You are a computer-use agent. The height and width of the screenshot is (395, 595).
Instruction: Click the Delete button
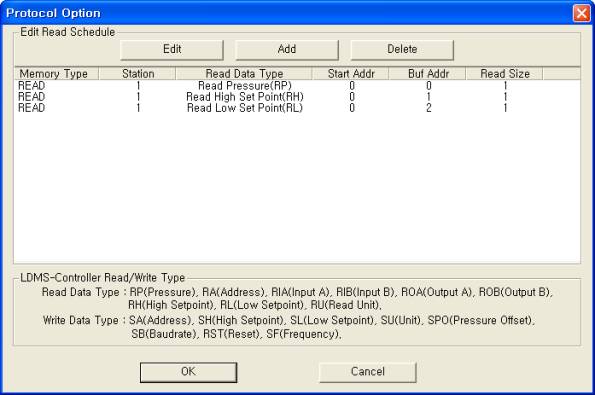point(402,50)
